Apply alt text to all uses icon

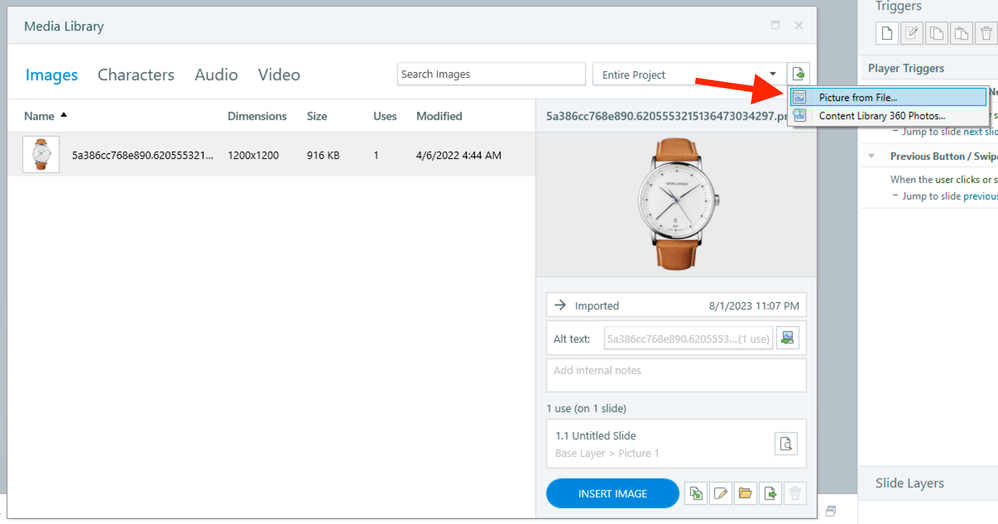(787, 338)
